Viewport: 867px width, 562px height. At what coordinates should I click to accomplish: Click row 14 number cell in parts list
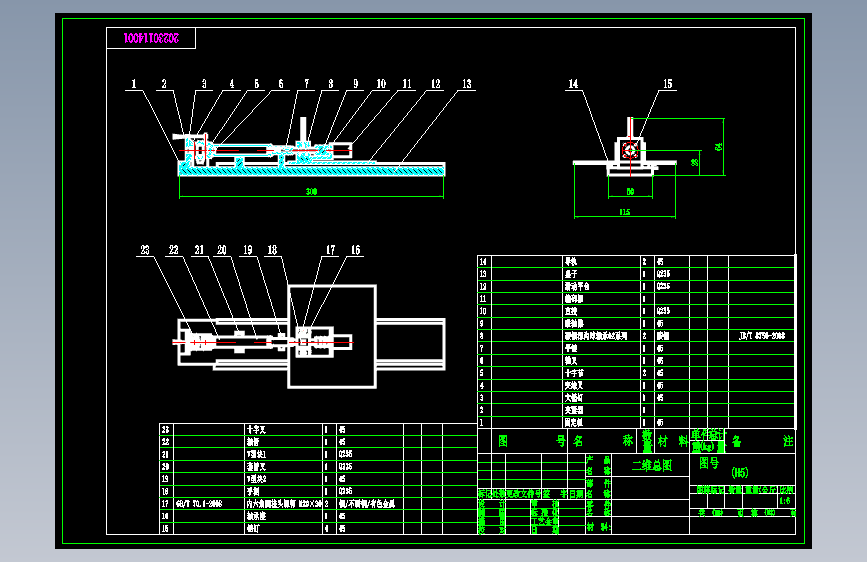pyautogui.click(x=483, y=262)
